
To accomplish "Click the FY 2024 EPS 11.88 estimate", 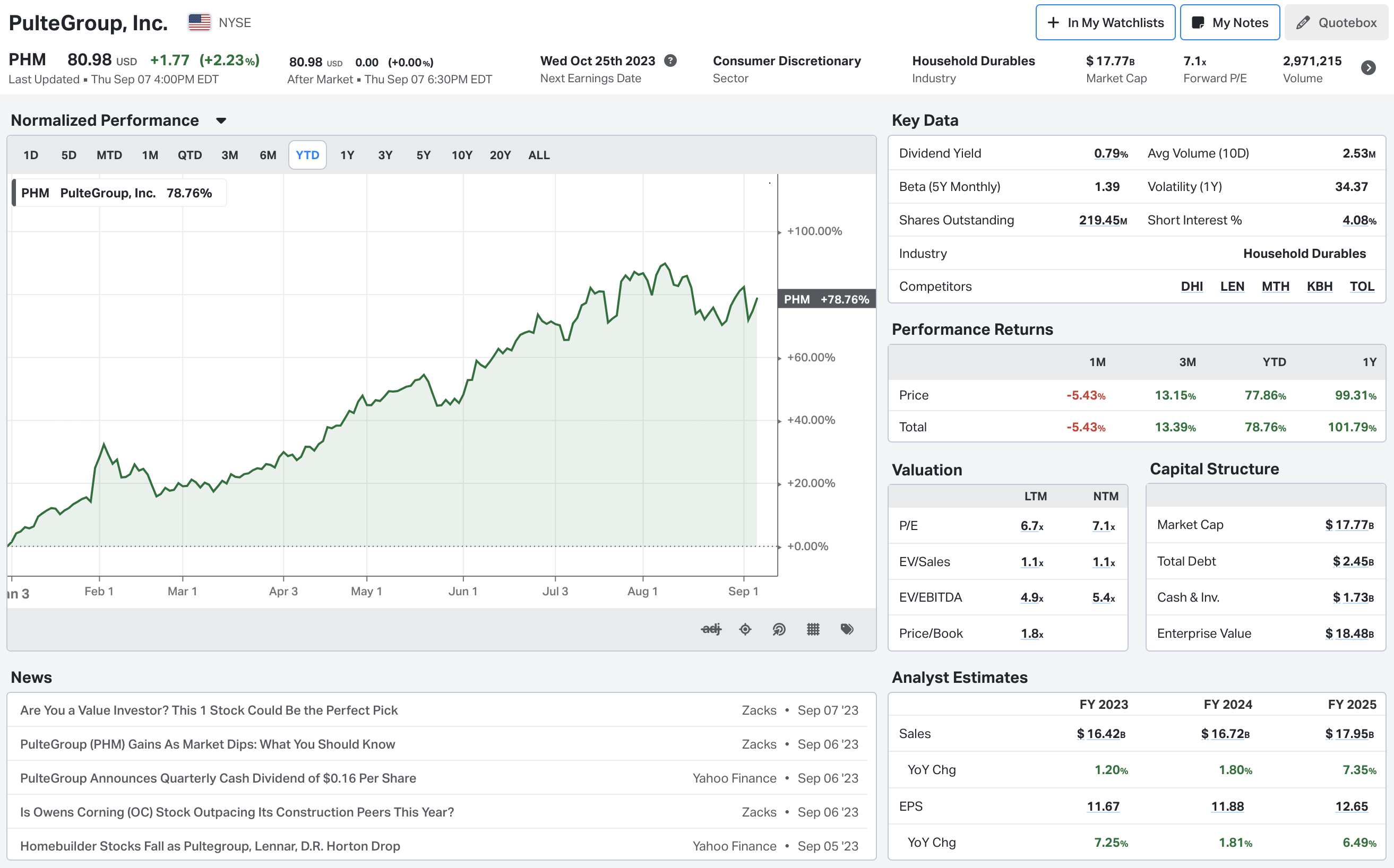I will (x=1227, y=806).
